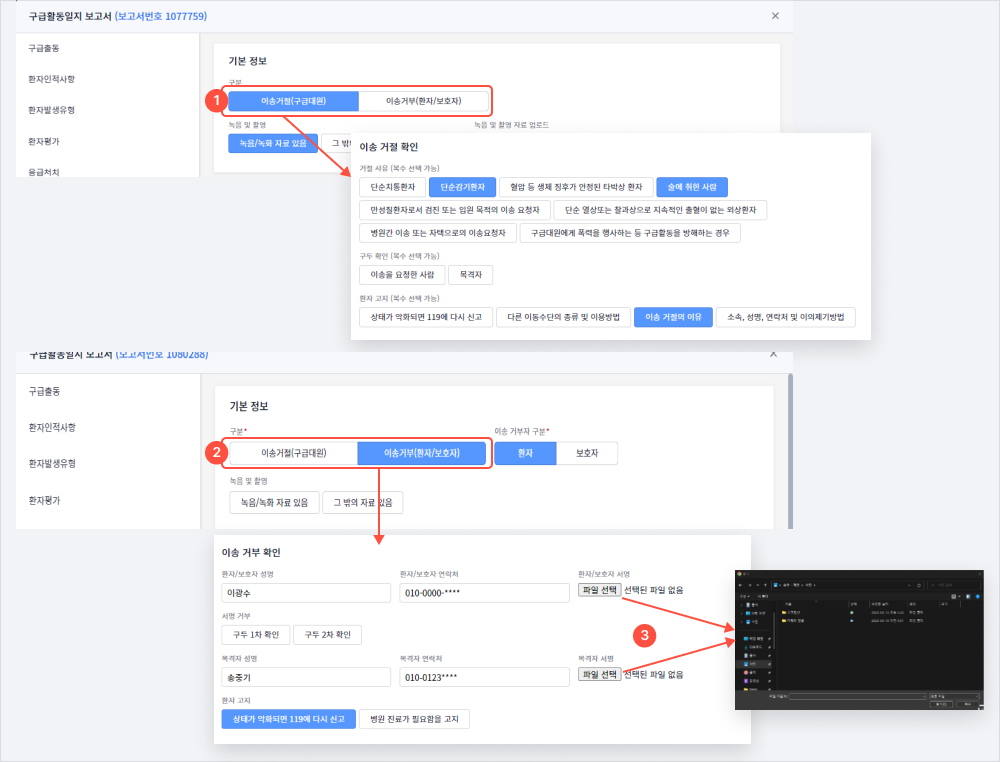Click the refresh icon in file dialog
Viewport: 1000px width, 762px height.
tap(919, 585)
